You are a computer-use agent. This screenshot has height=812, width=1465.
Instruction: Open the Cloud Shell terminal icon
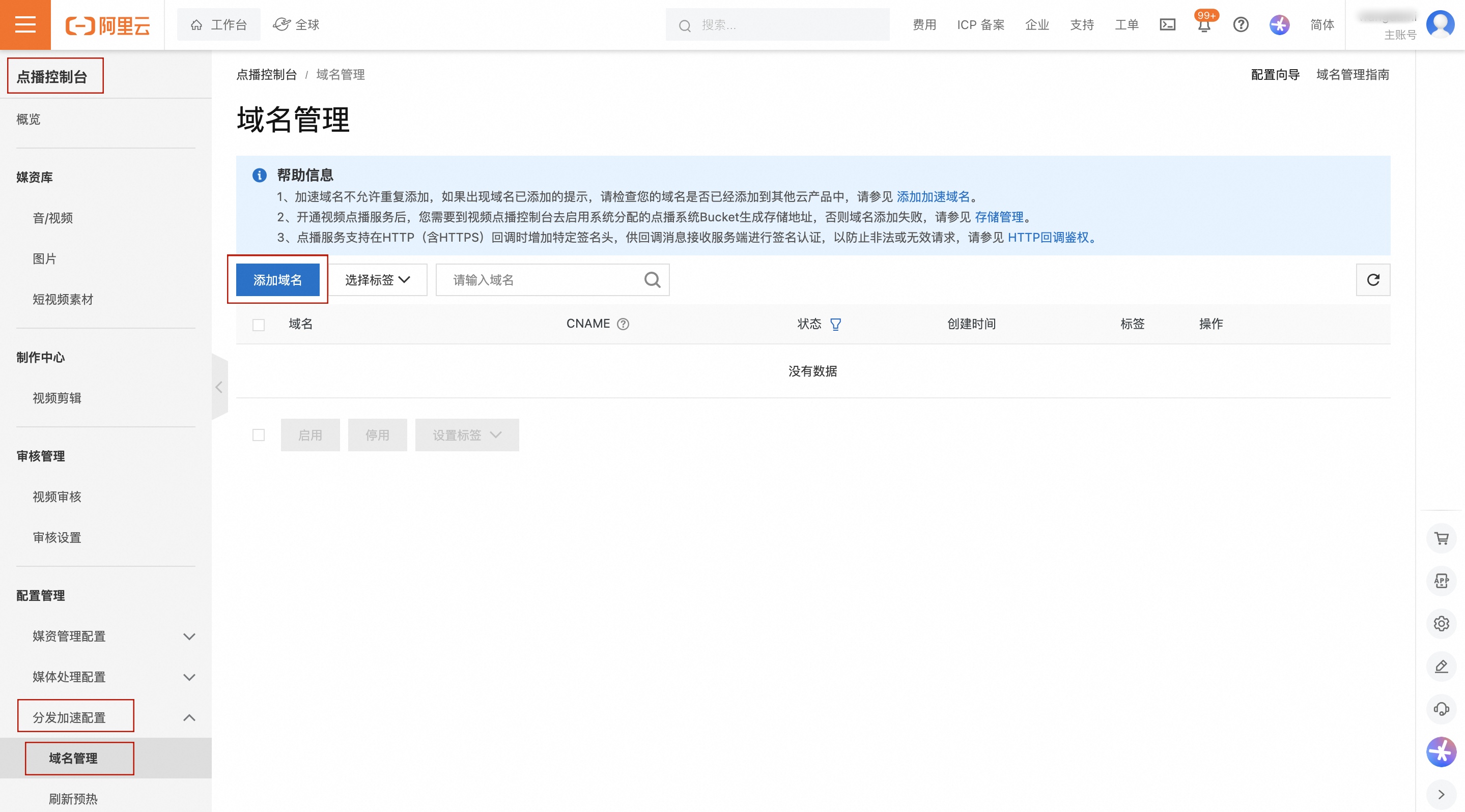(x=1167, y=24)
